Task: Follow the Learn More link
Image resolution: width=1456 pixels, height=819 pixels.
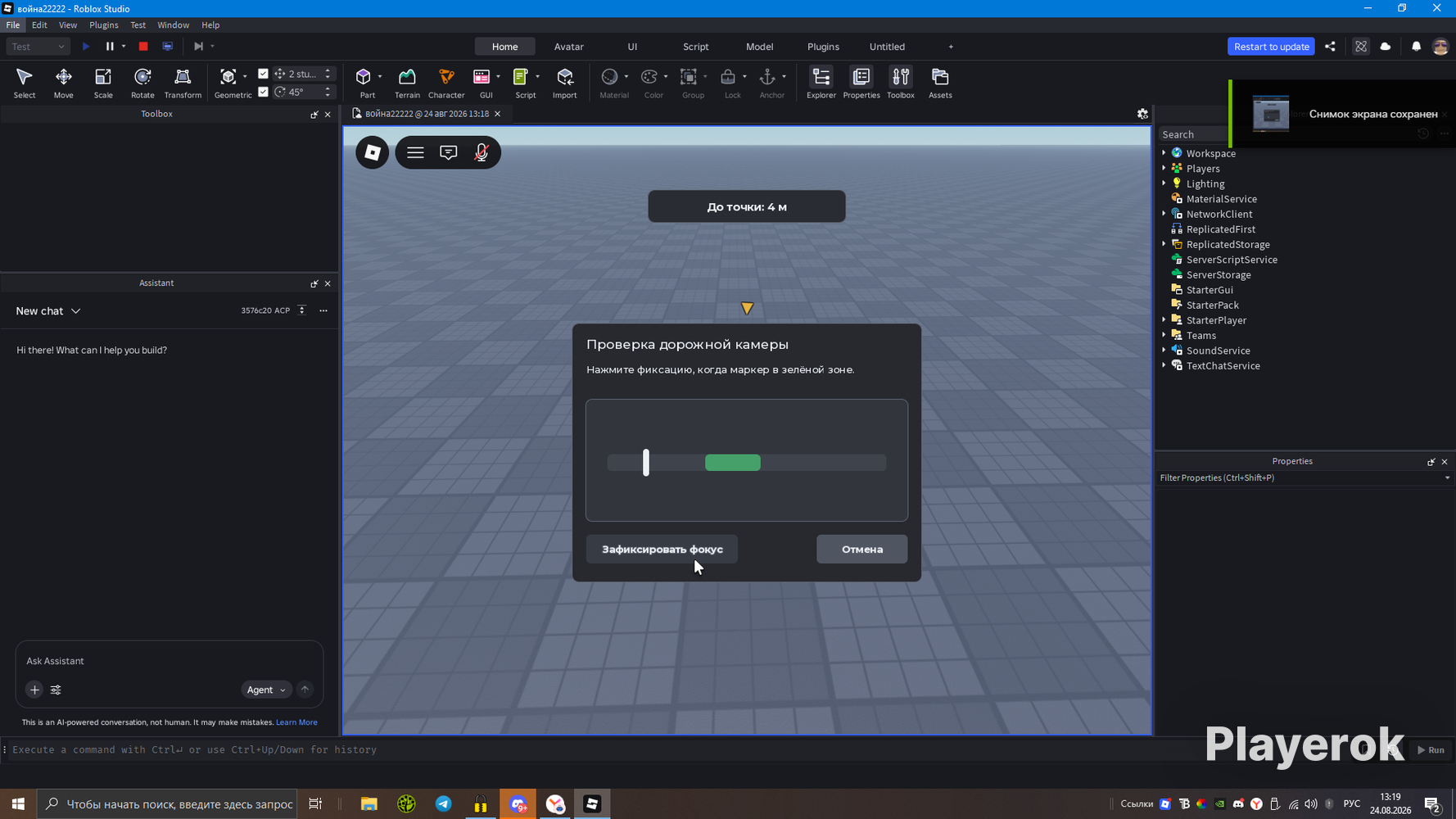Action: pos(296,722)
